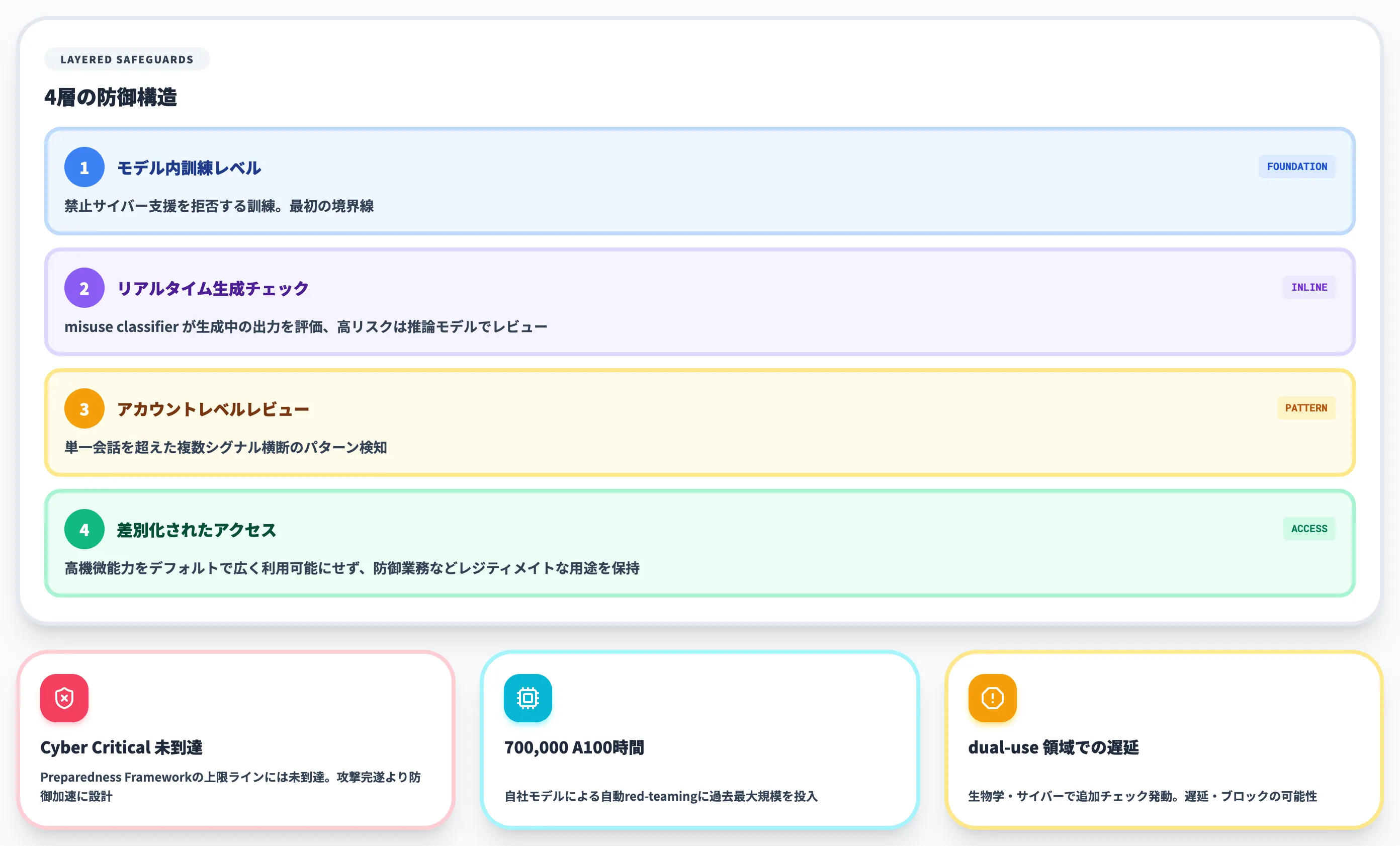The width and height of the screenshot is (1400, 846).
Task: Click description starting 高機微能力をデフォルトで
Action: coord(352,568)
